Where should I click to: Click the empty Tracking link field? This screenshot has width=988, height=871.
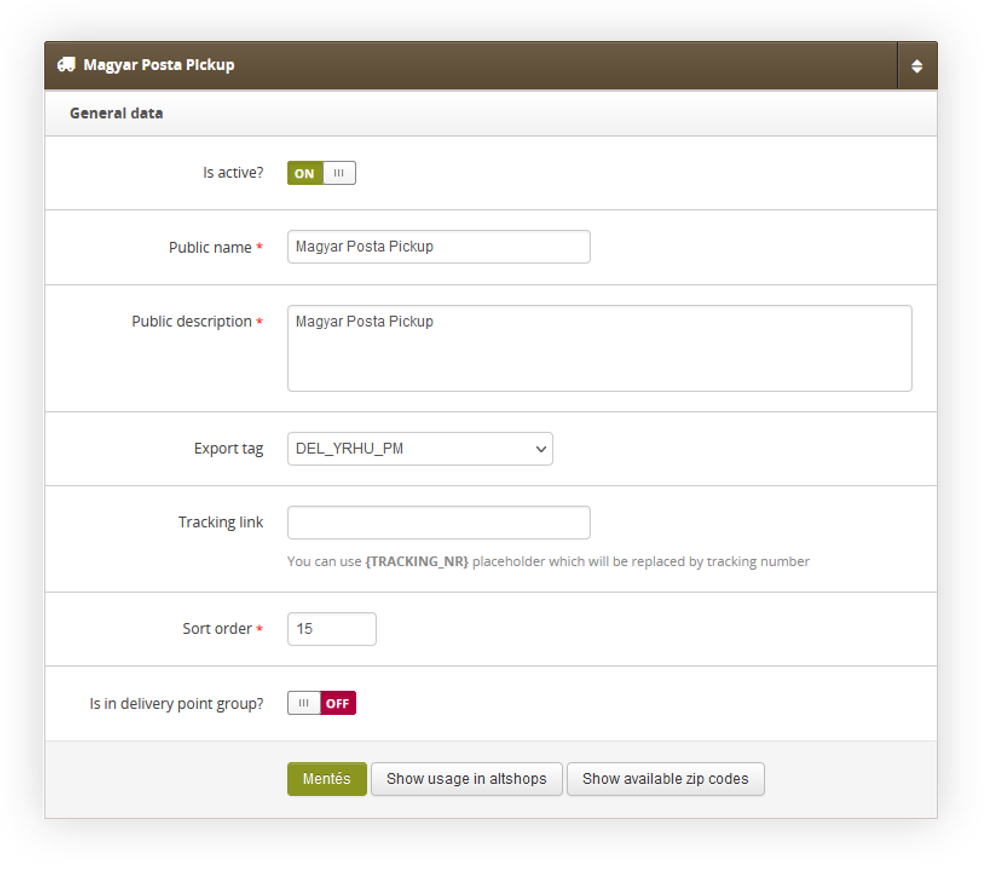click(x=439, y=522)
